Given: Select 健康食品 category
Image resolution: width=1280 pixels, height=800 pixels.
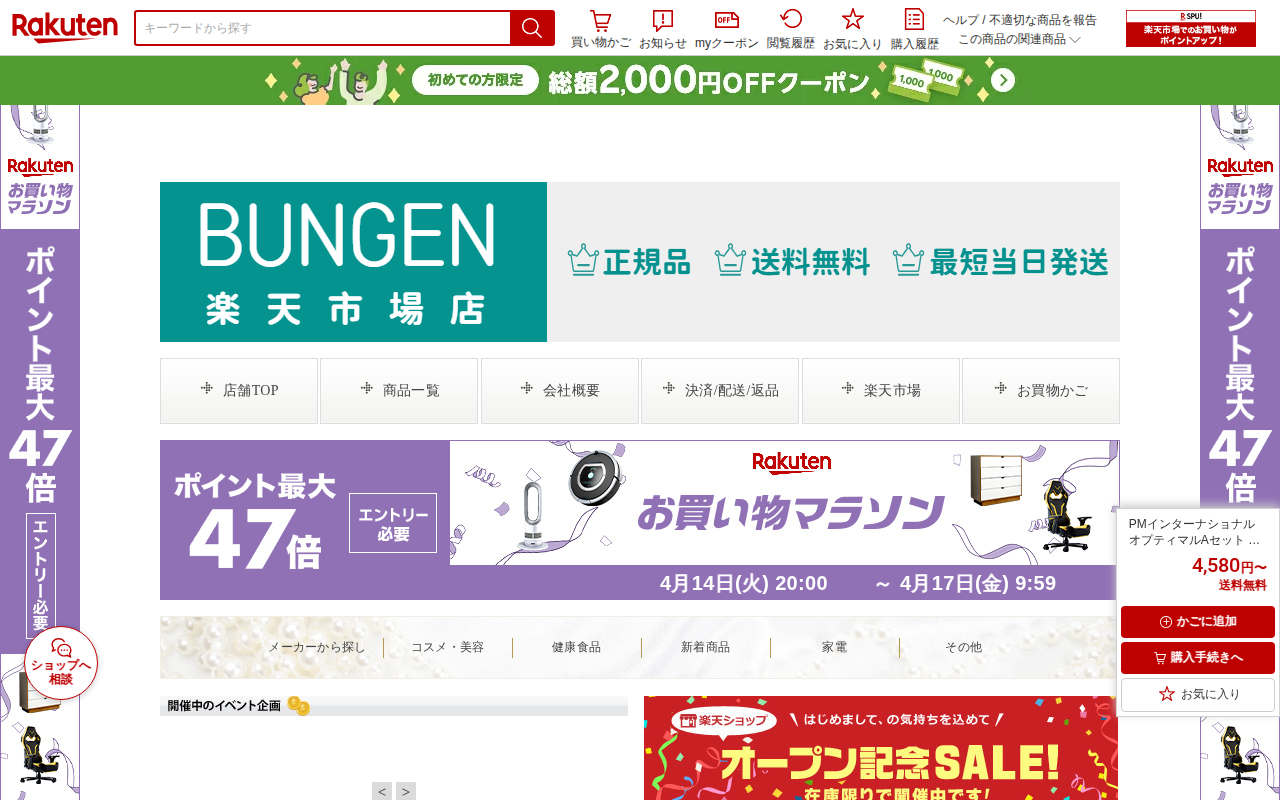Looking at the screenshot, I should coord(577,647).
